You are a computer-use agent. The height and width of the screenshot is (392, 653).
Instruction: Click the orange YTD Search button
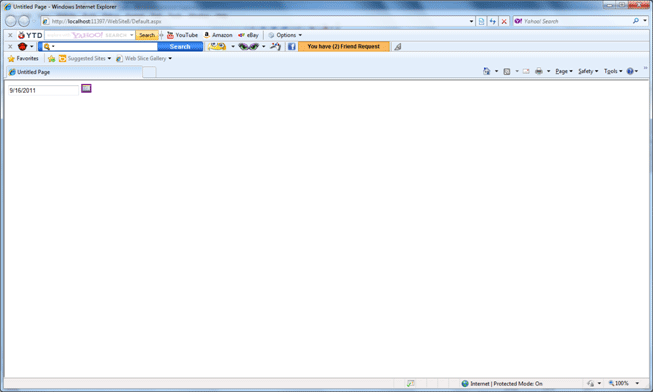click(147, 35)
